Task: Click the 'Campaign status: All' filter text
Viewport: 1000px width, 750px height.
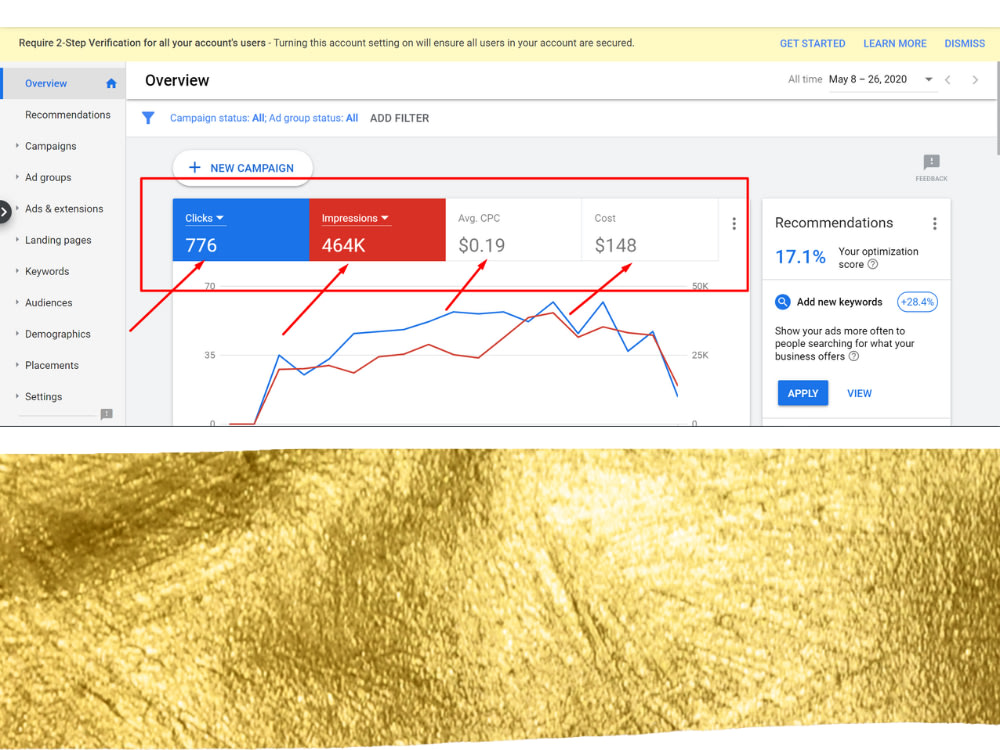Action: [217, 118]
